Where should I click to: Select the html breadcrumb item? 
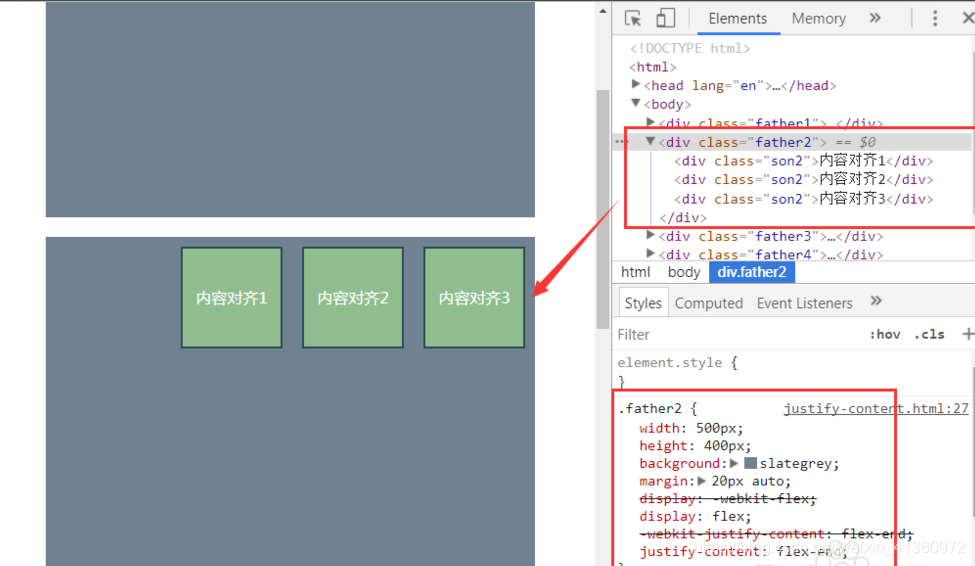pyautogui.click(x=635, y=272)
